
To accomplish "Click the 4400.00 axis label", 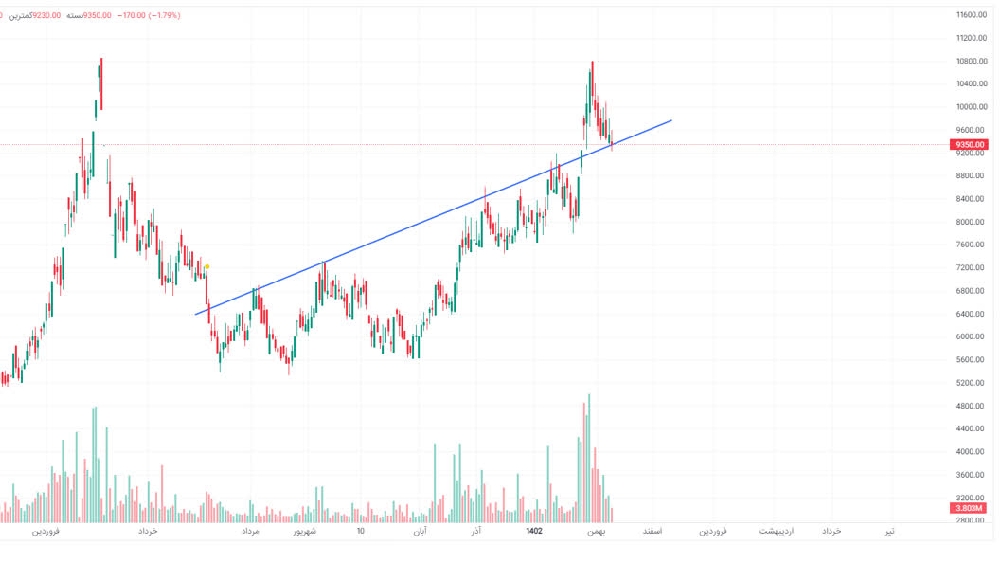I will (971, 428).
